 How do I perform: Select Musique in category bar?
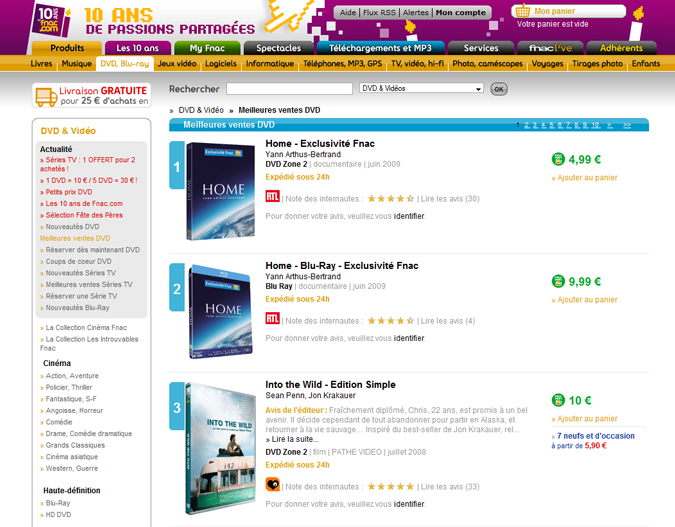(77, 64)
